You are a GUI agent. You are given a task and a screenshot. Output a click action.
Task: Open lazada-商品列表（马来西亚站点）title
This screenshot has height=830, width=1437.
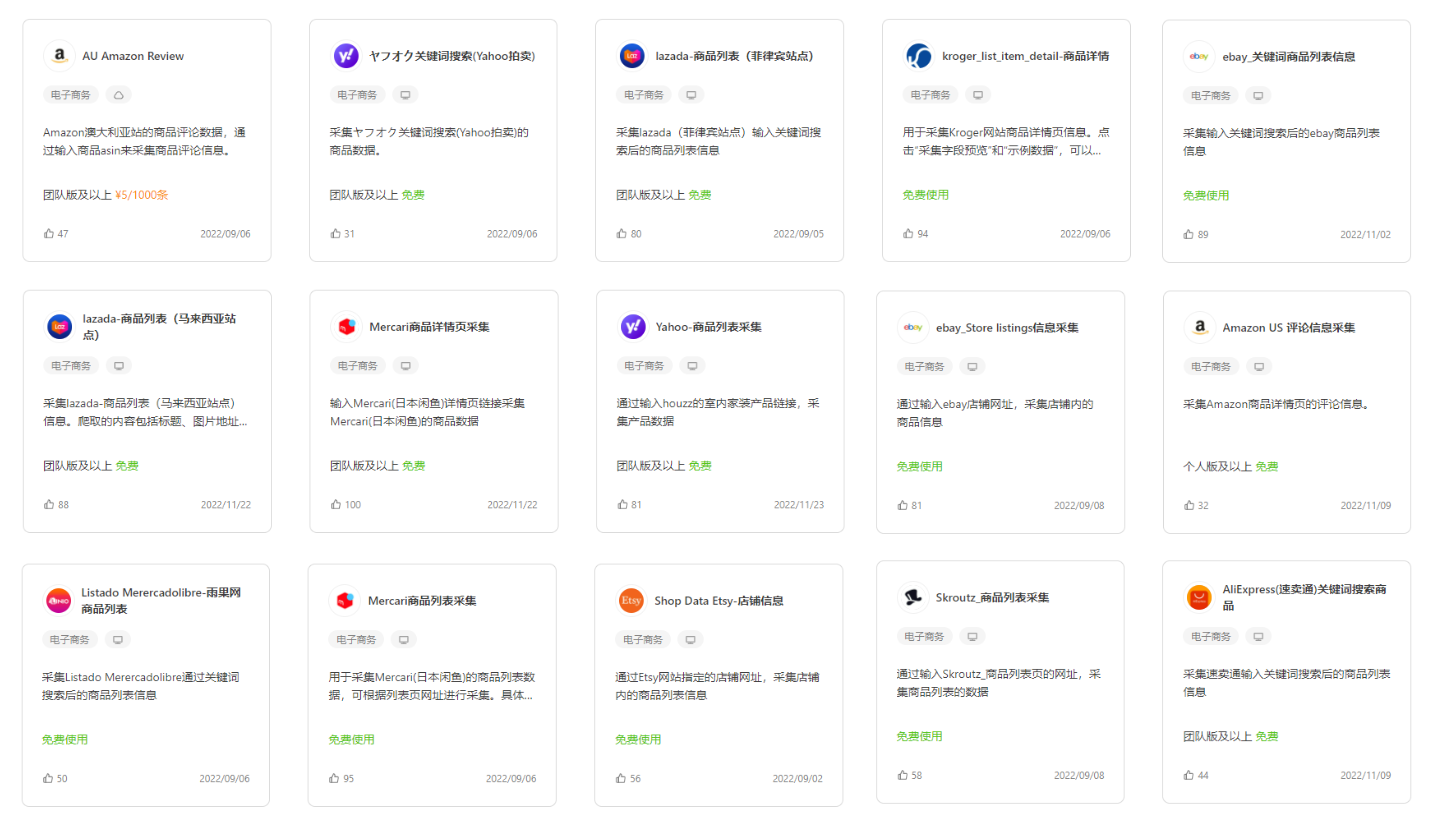click(160, 327)
